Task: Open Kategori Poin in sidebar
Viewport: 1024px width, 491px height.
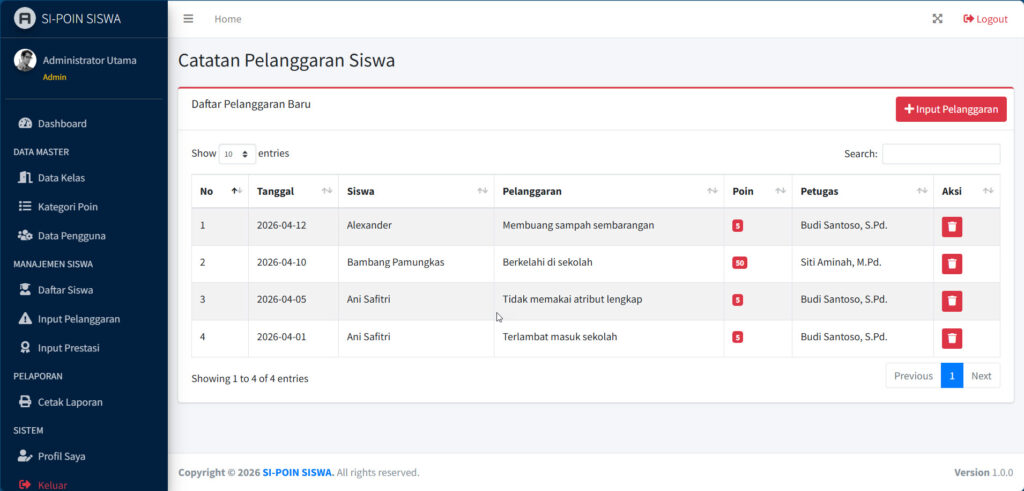Action: click(x=67, y=207)
